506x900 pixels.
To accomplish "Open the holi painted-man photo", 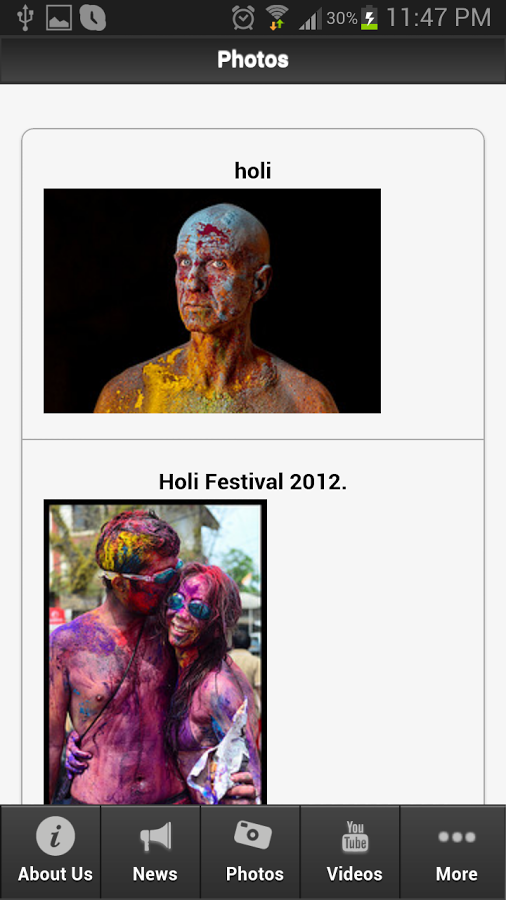I will point(212,301).
